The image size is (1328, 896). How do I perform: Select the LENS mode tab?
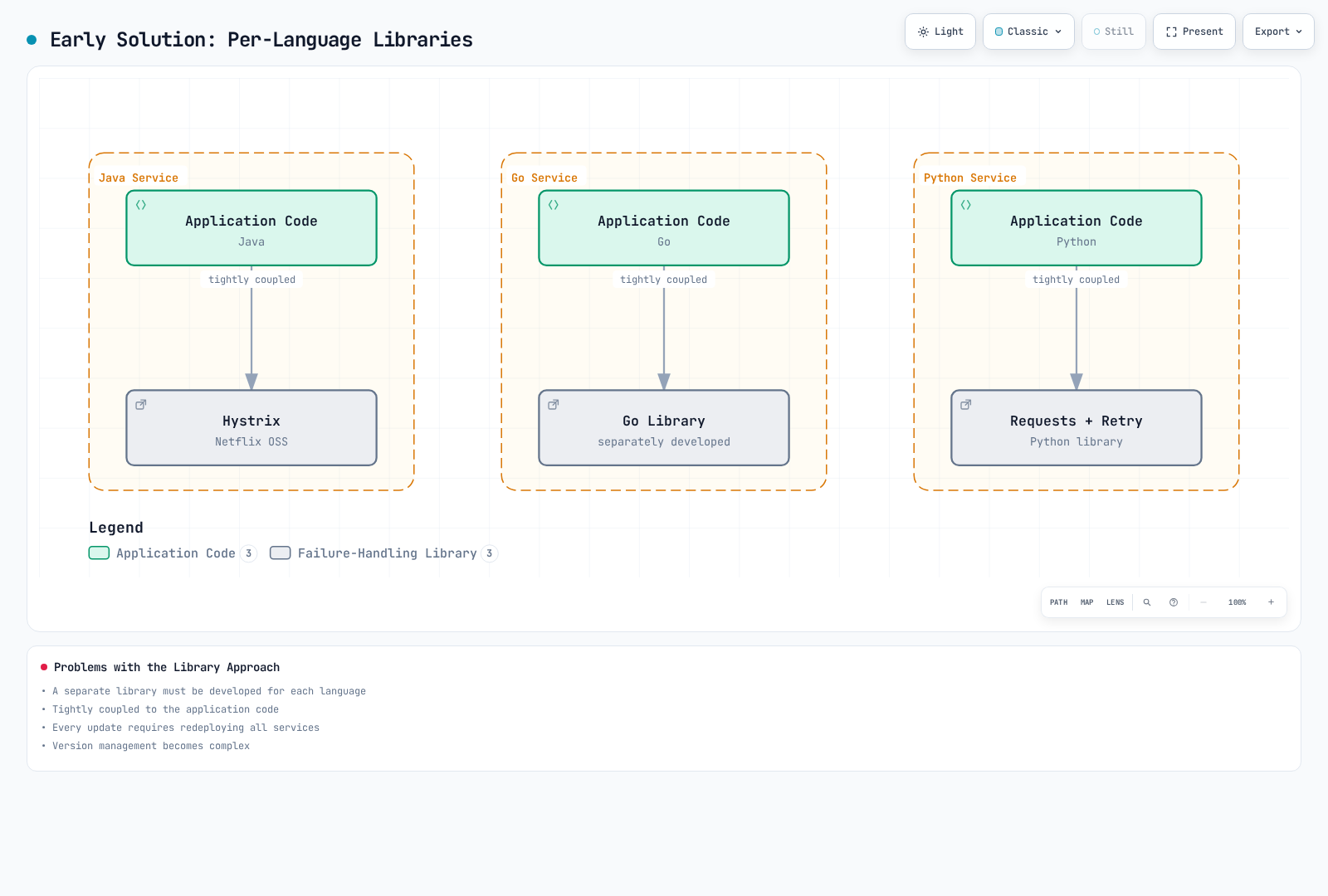pos(1116,602)
